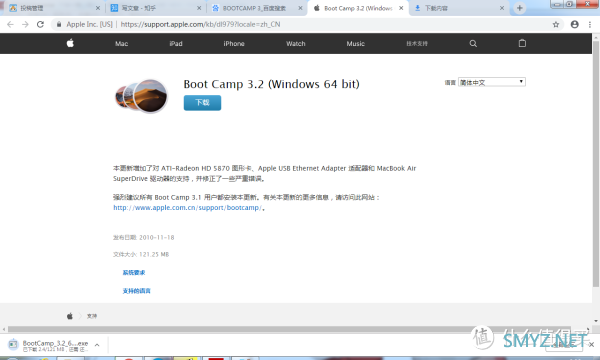Reload the page

click(40, 24)
